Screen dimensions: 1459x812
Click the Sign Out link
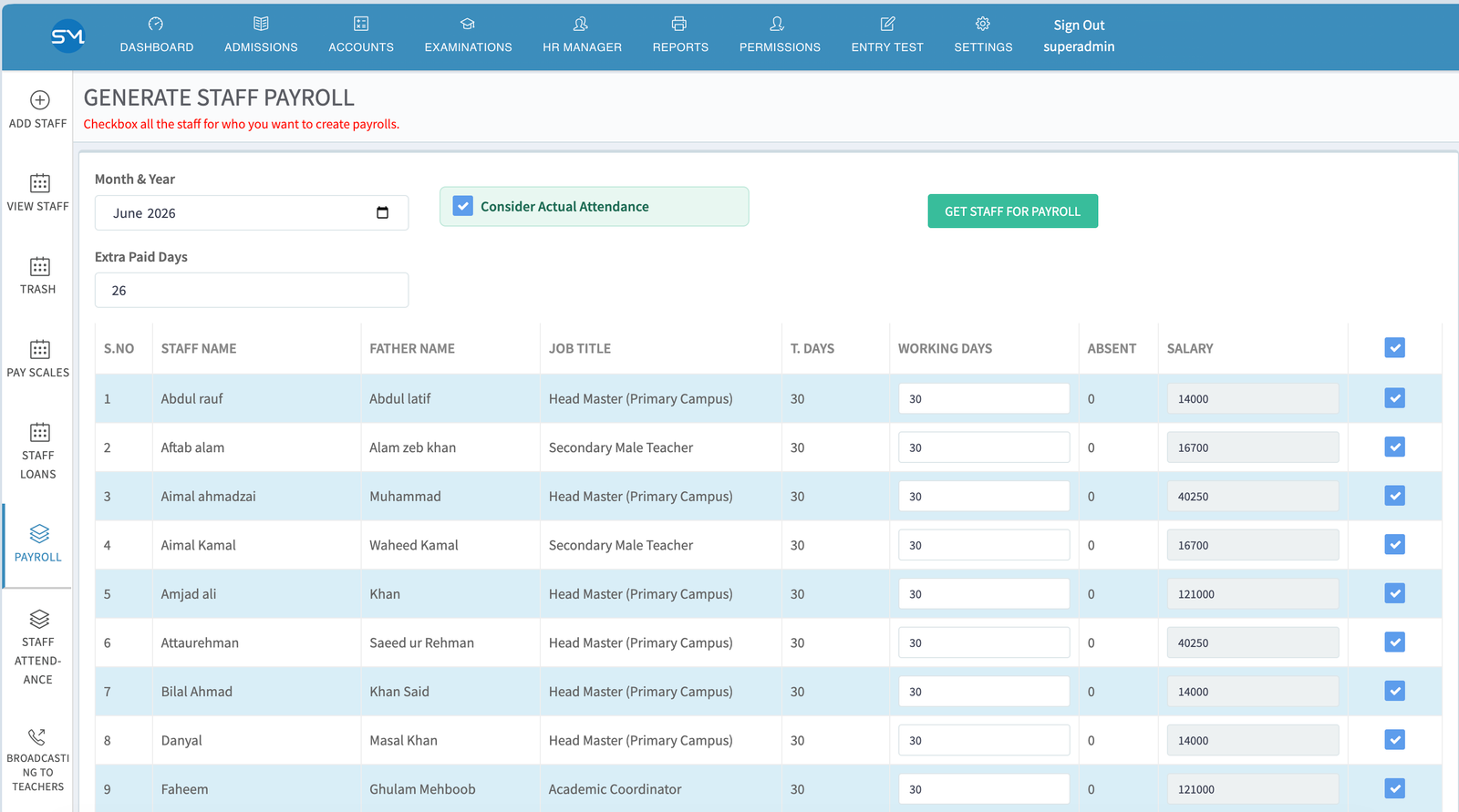(1079, 26)
